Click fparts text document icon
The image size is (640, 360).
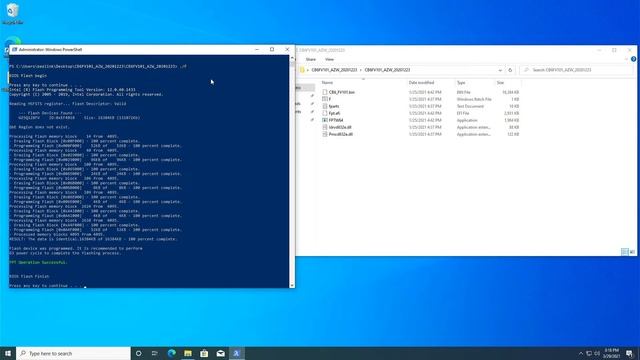point(325,106)
